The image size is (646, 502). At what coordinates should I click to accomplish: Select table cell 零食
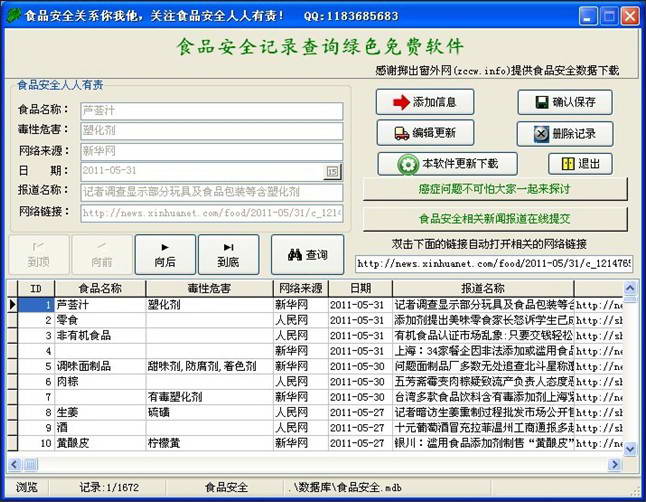[x=100, y=320]
